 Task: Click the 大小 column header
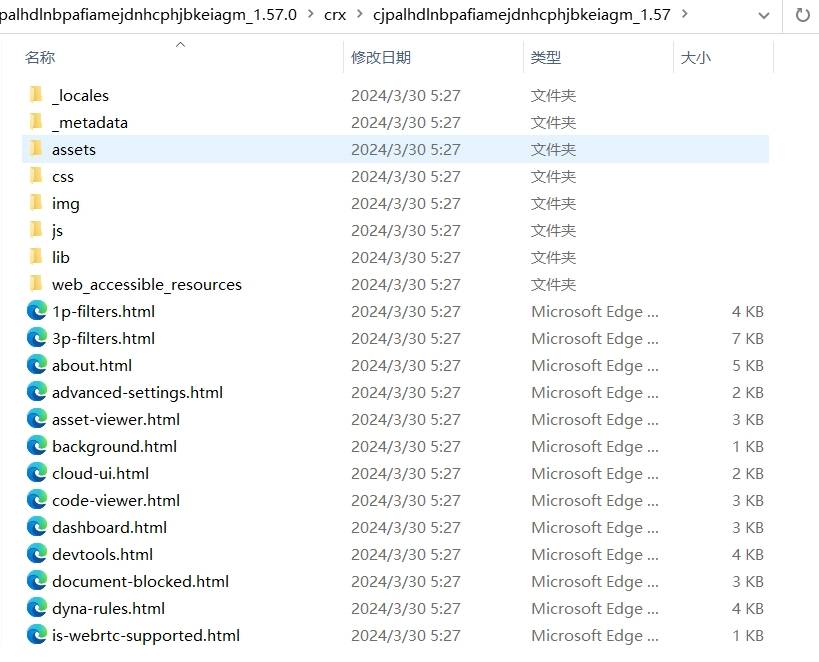tap(695, 58)
